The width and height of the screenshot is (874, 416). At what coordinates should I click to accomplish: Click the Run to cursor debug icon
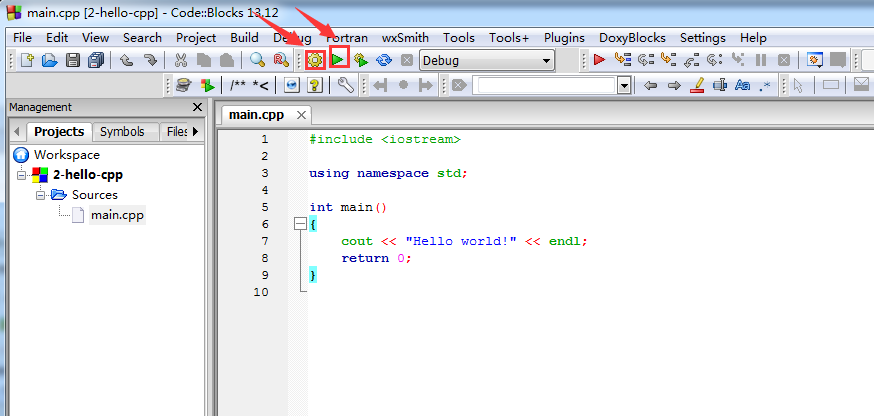pyautogui.click(x=623, y=59)
